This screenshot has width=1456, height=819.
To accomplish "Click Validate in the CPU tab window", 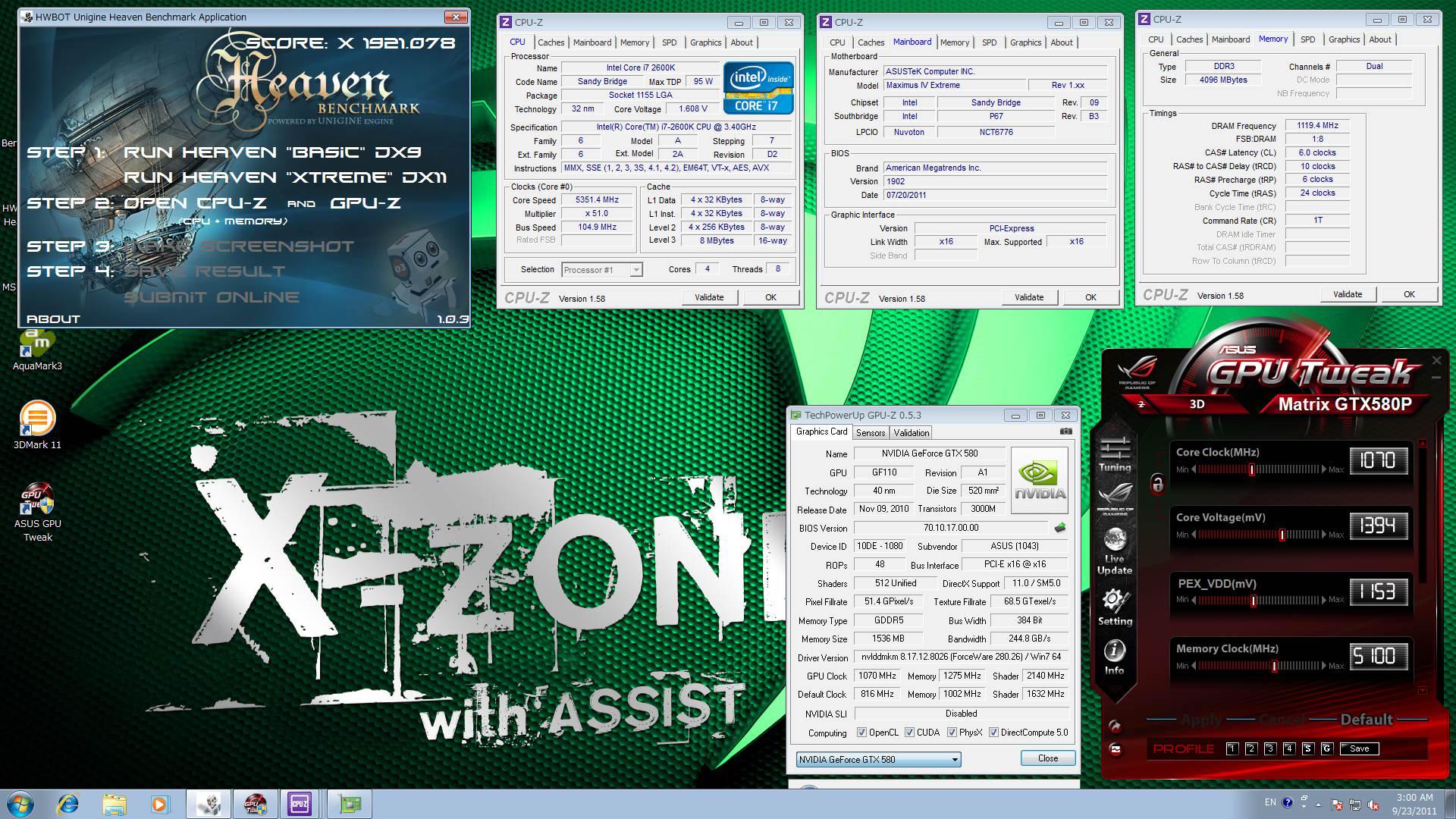I will [x=709, y=297].
